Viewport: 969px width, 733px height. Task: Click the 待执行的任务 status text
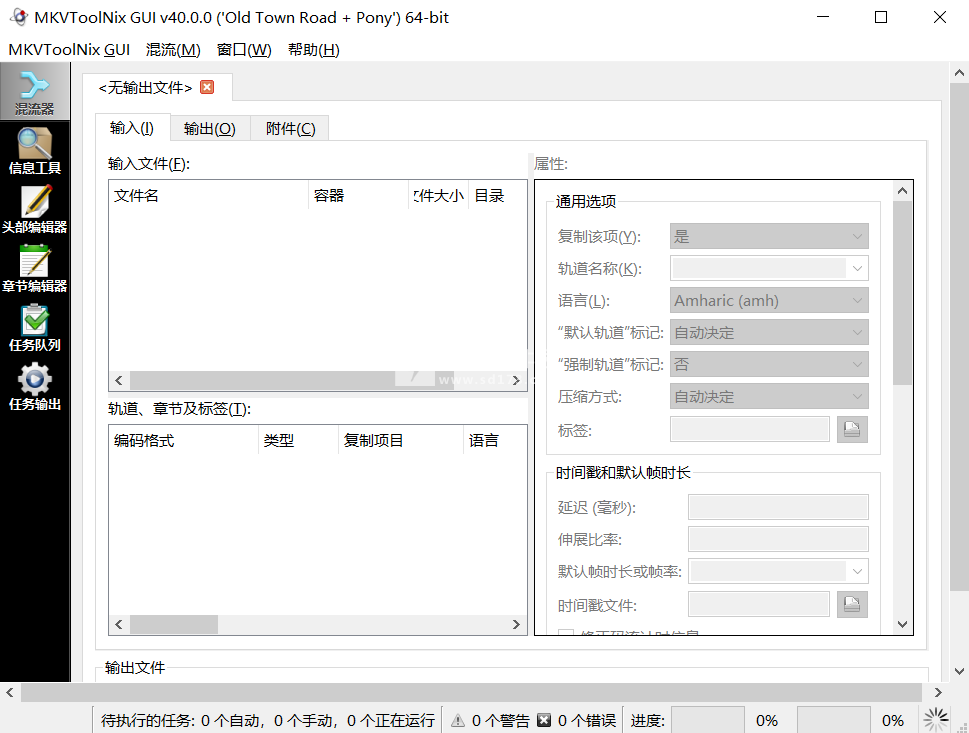268,720
